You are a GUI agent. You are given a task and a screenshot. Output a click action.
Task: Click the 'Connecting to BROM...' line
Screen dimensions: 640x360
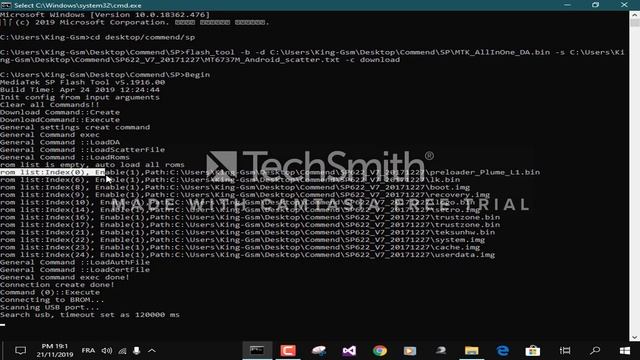pyautogui.click(x=52, y=300)
